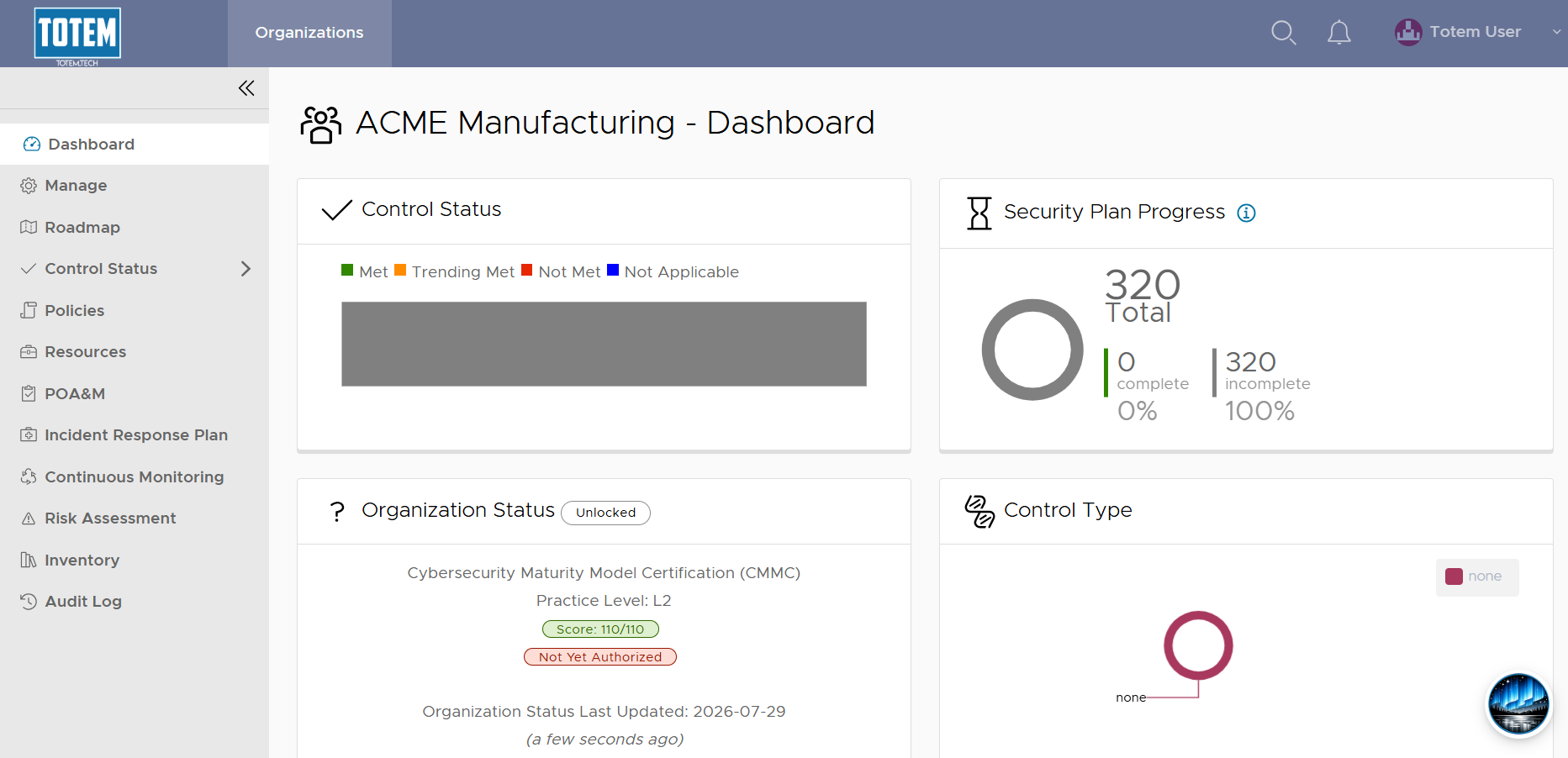
Task: Open the Totem User dropdown arrow
Action: (1556, 32)
